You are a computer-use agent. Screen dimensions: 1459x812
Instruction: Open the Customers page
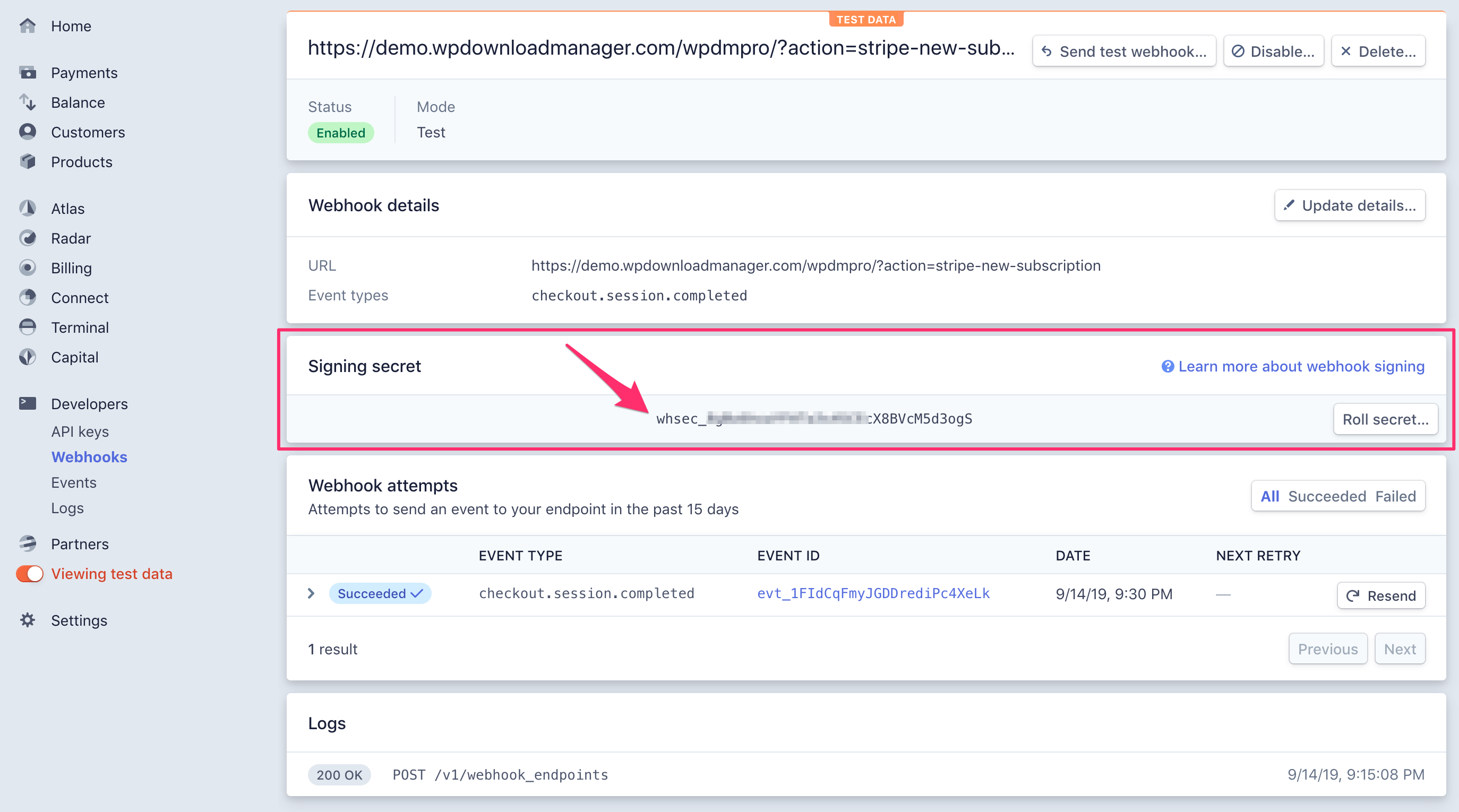tap(88, 132)
